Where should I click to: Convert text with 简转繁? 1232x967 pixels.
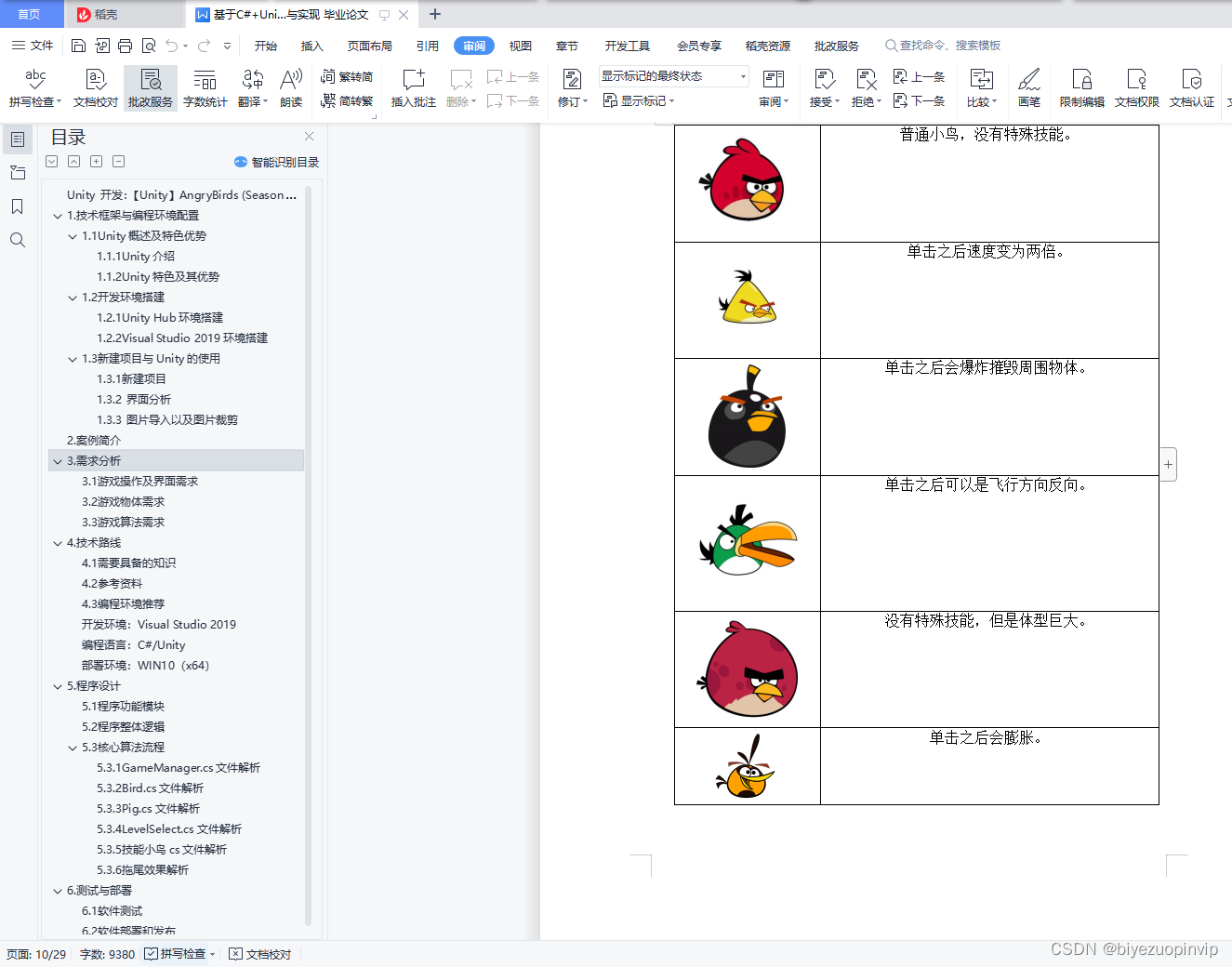pos(347,100)
